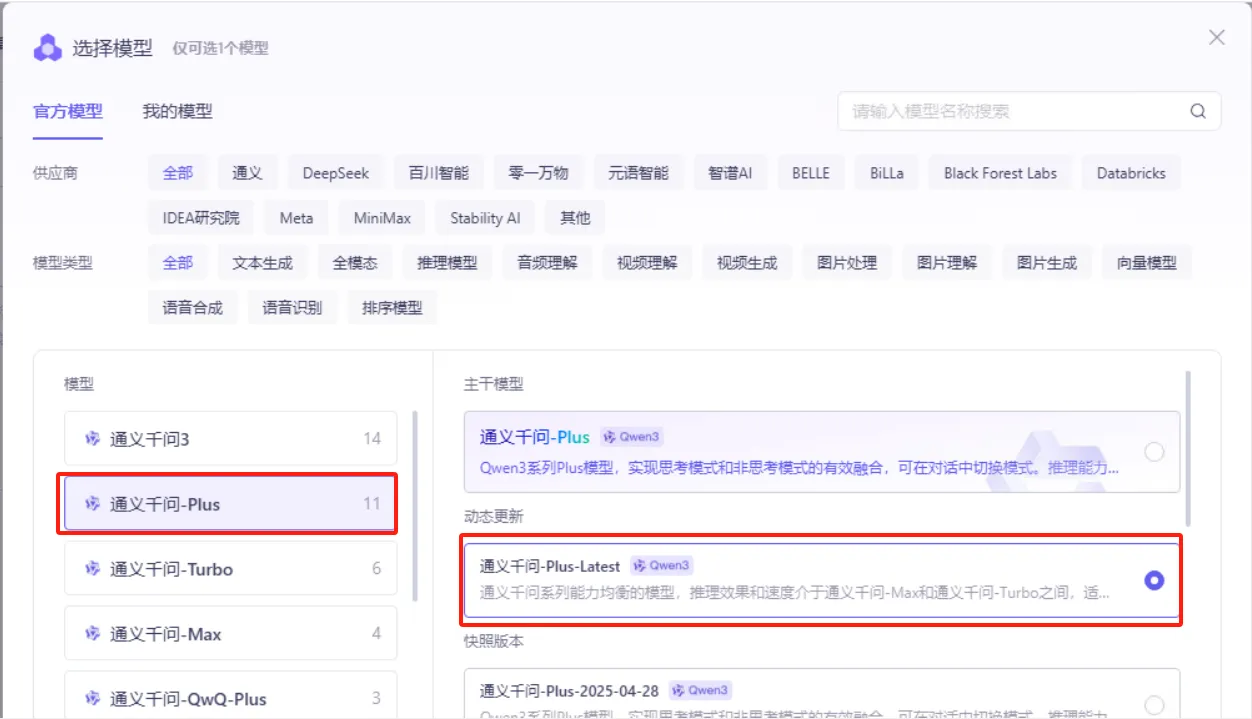Image resolution: width=1252 pixels, height=719 pixels.
Task: Click Qwen3 tag on 通义千问-Plus-Latest card
Action: pos(662,566)
